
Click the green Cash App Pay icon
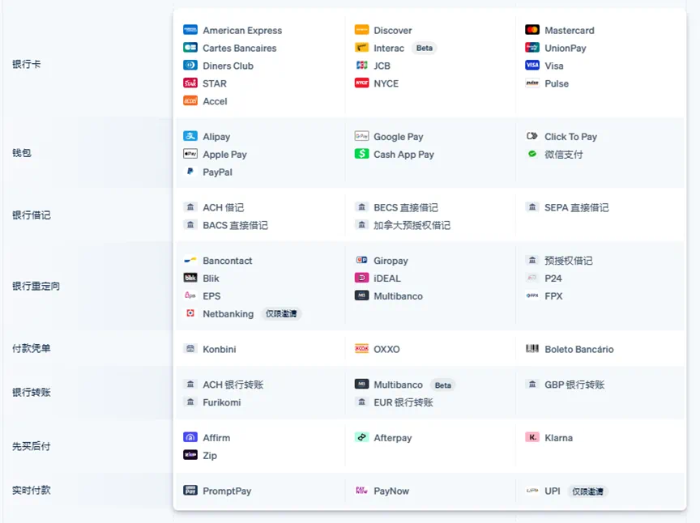click(x=362, y=154)
